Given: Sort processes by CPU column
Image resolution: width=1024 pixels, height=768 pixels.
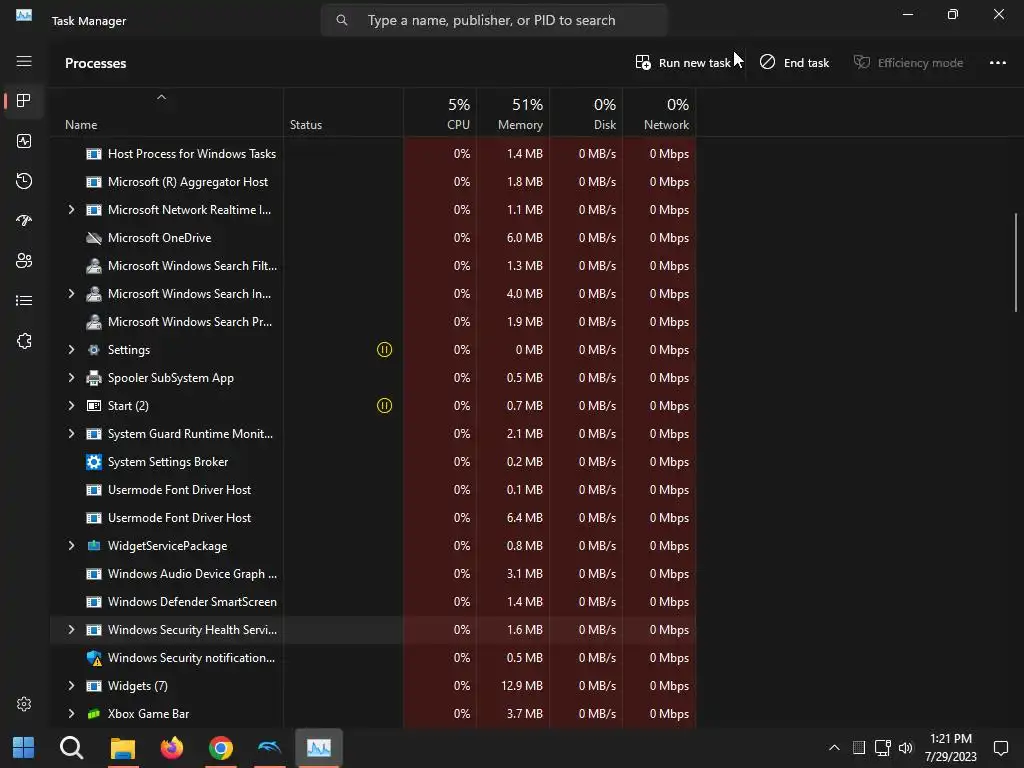Looking at the screenshot, I should (x=440, y=112).
